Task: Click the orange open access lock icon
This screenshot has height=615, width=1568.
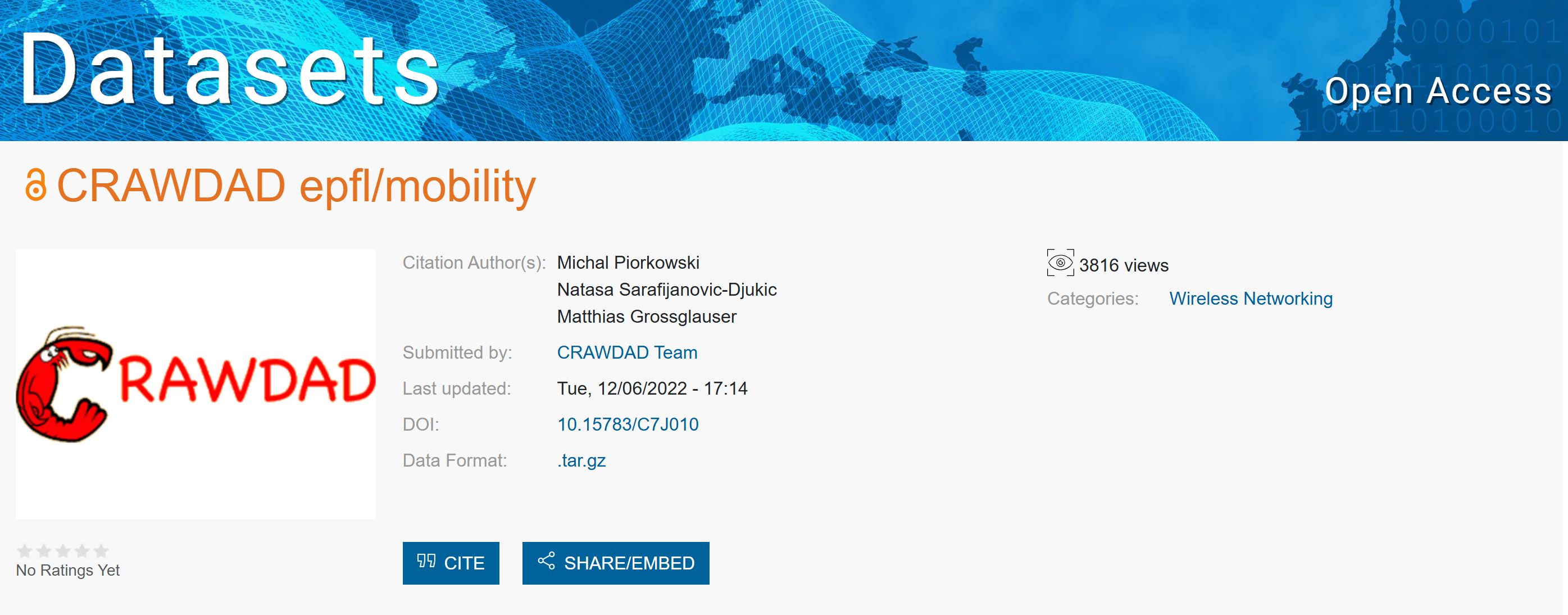Action: pos(36,185)
